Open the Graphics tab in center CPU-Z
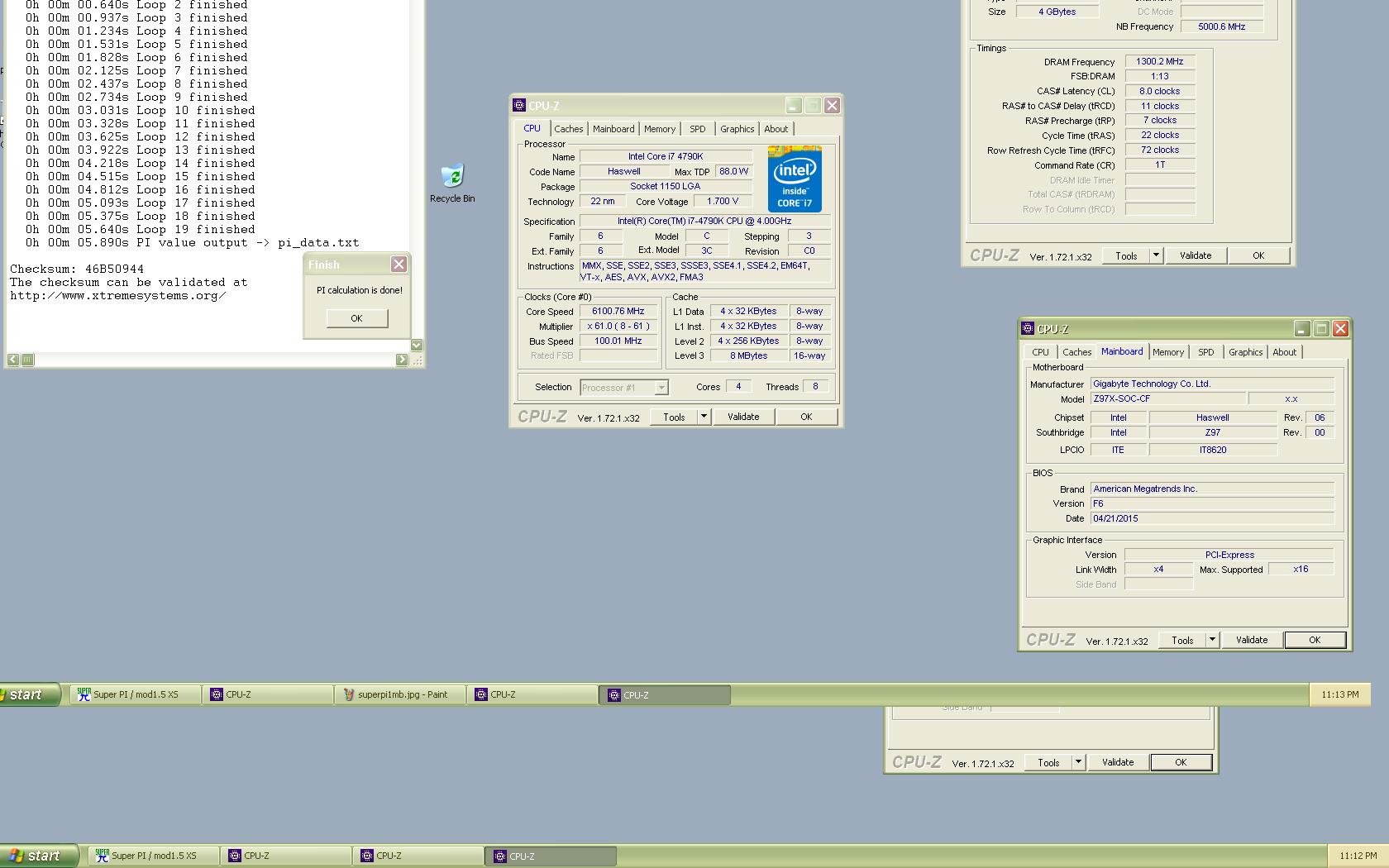This screenshot has width=1389, height=868. click(737, 129)
